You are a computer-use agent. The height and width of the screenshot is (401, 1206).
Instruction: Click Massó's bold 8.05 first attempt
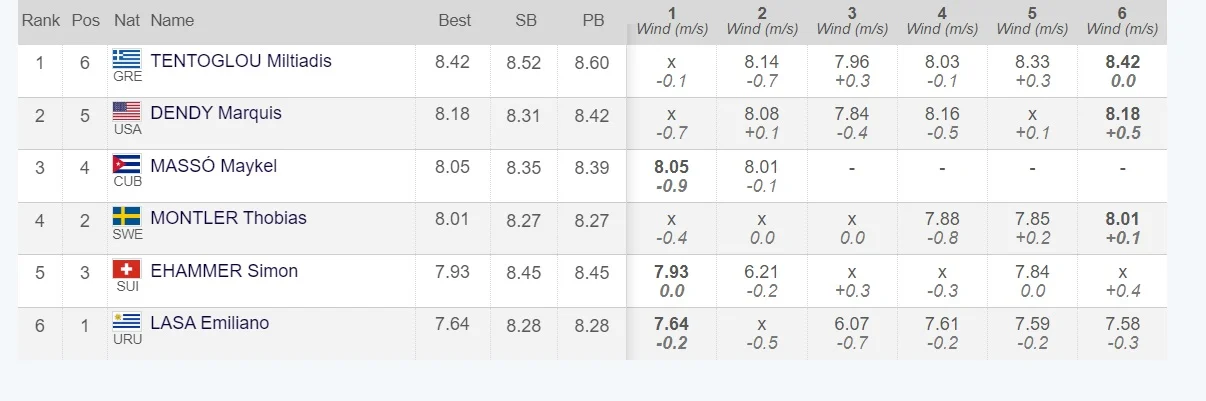click(x=671, y=167)
